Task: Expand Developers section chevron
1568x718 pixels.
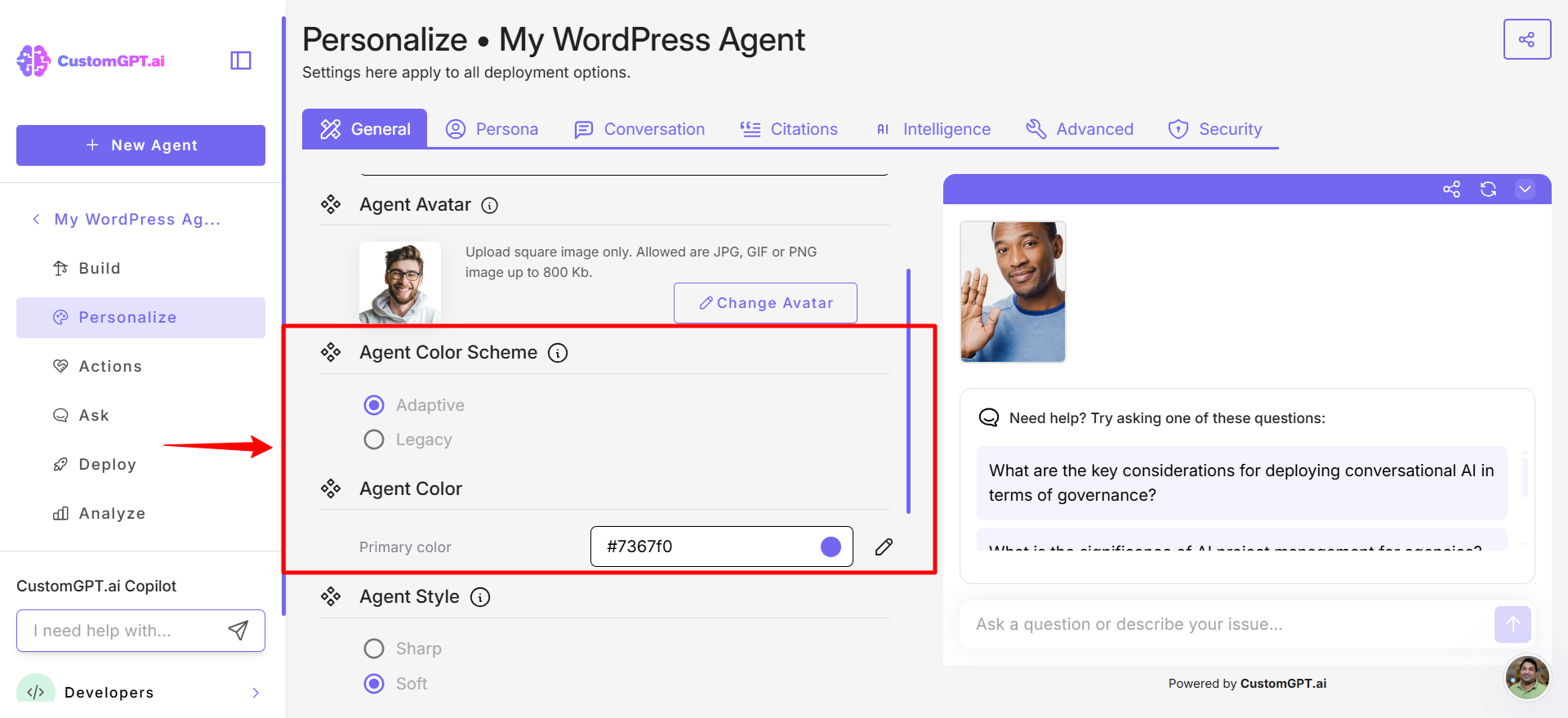Action: click(x=256, y=693)
